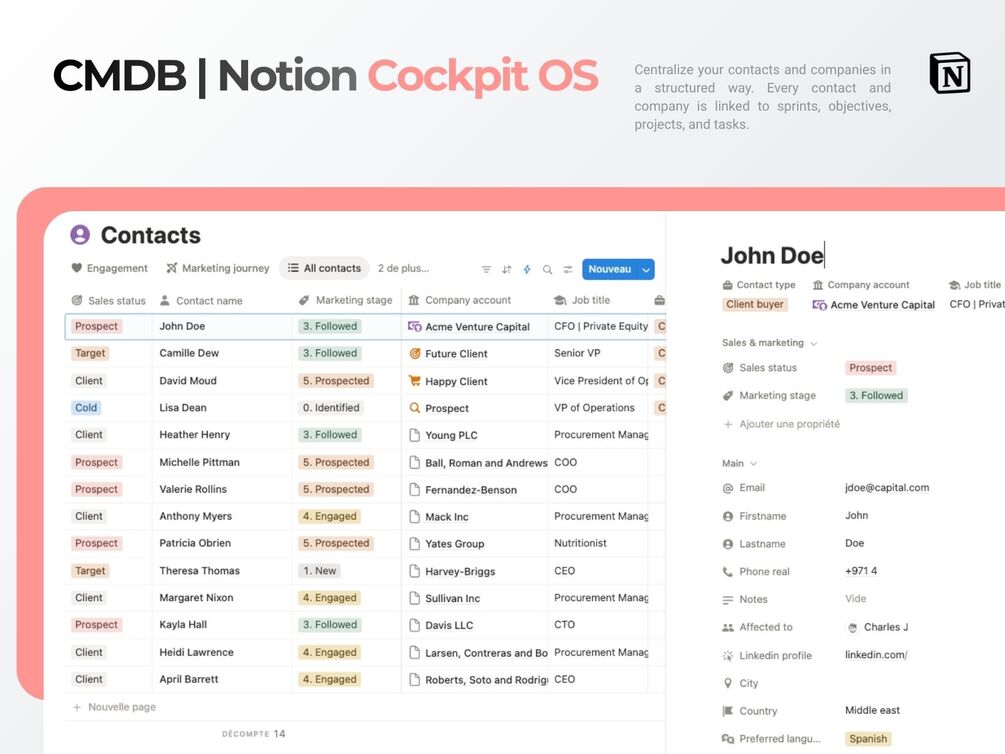The image size is (1005, 754).
Task: Click the Email @ property icon
Action: [x=727, y=488]
